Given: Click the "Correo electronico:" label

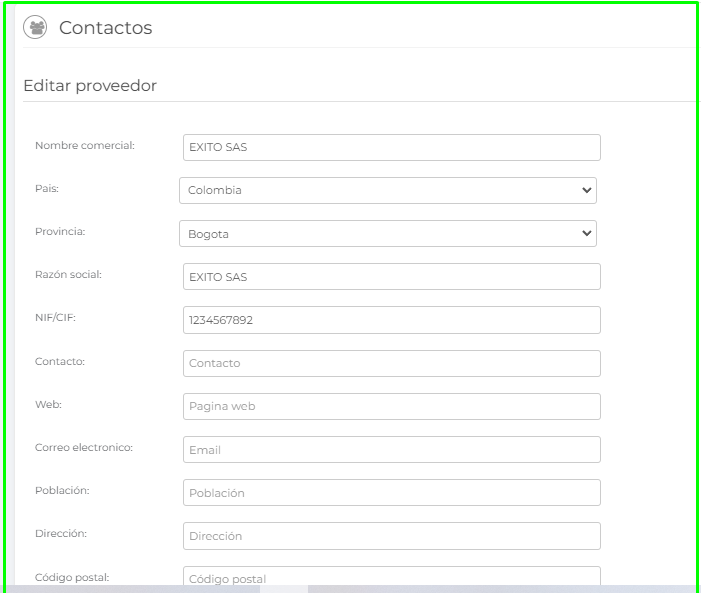Looking at the screenshot, I should [x=84, y=447].
